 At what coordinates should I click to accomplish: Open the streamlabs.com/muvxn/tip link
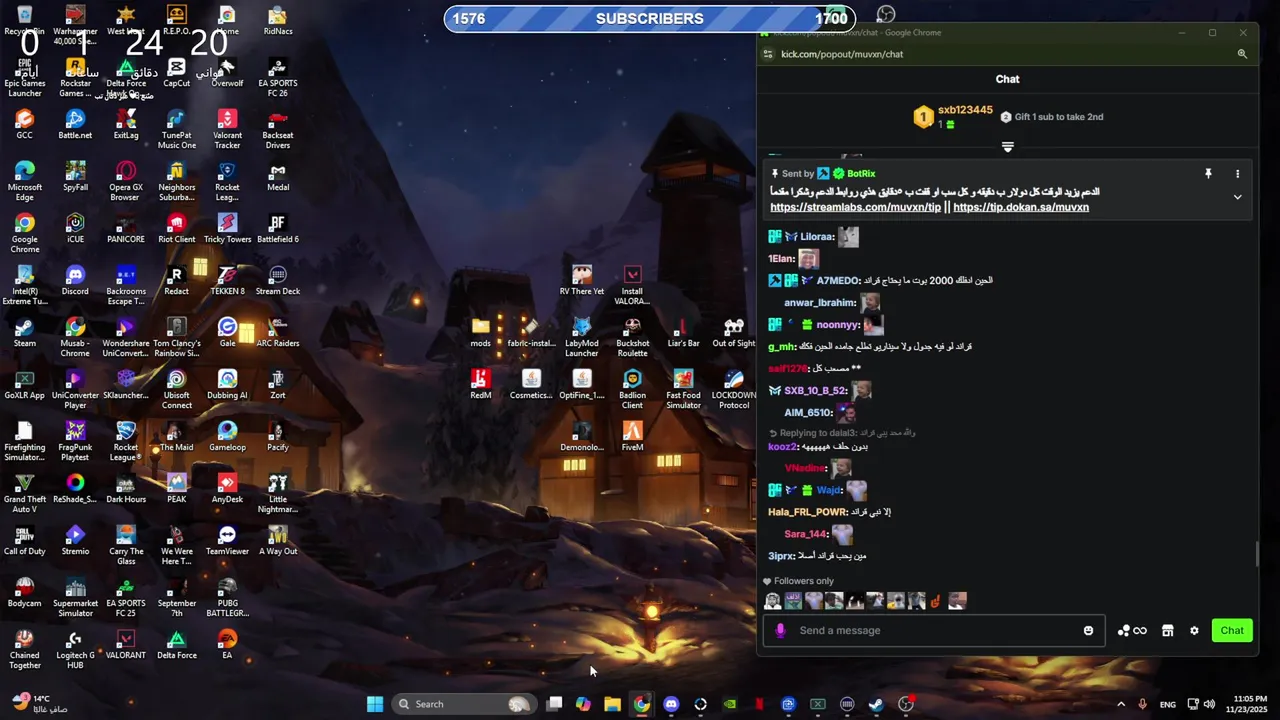pos(855,207)
